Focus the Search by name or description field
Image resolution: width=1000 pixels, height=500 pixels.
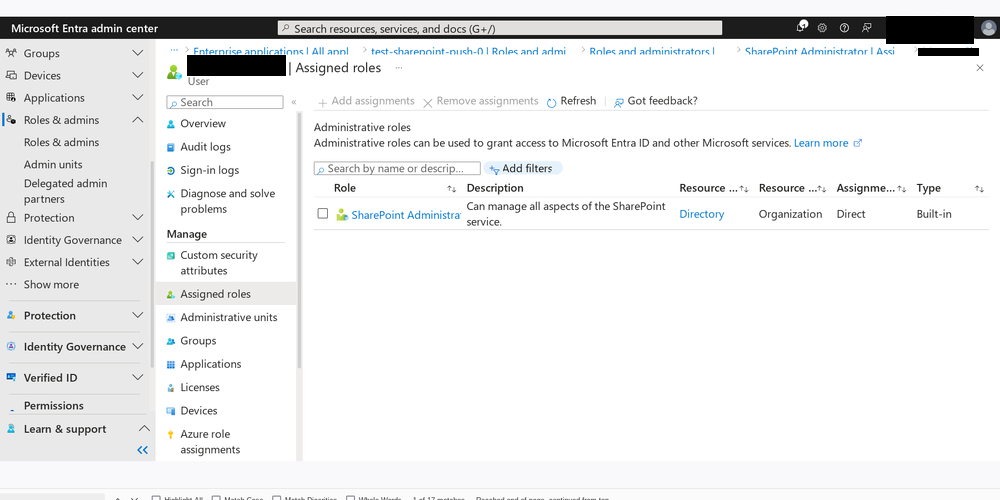pyautogui.click(x=397, y=168)
